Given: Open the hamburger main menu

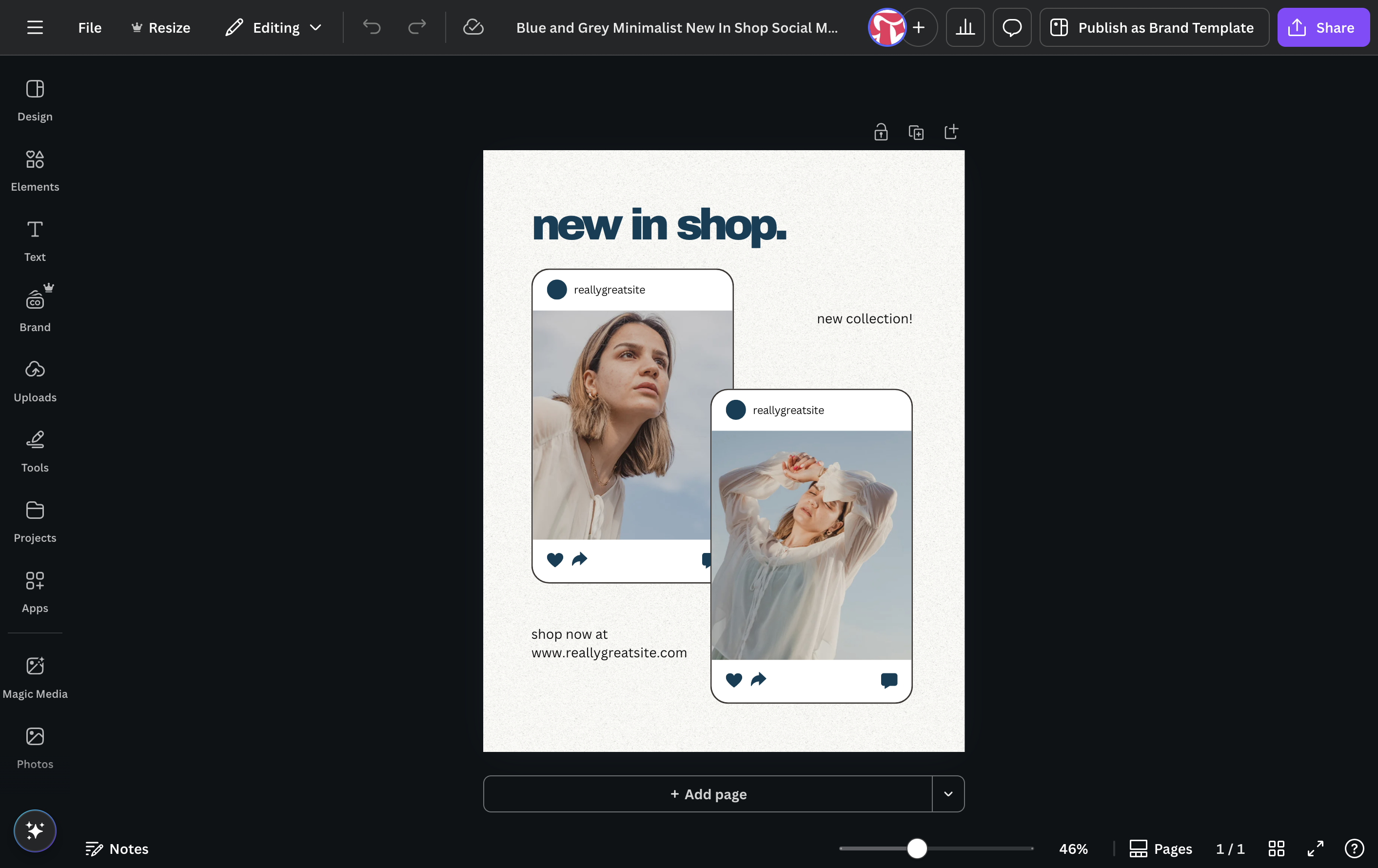Looking at the screenshot, I should coord(35,27).
